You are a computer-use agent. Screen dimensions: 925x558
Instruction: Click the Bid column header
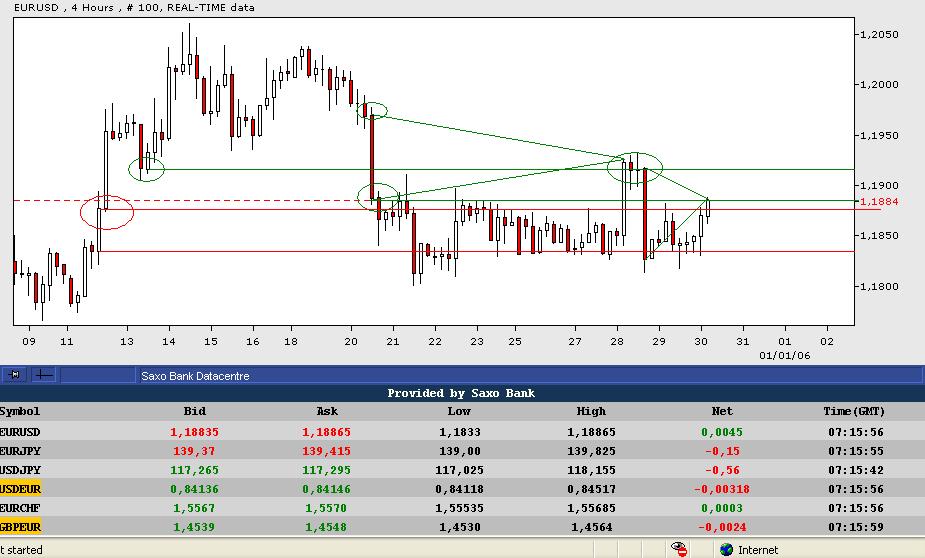pos(195,411)
